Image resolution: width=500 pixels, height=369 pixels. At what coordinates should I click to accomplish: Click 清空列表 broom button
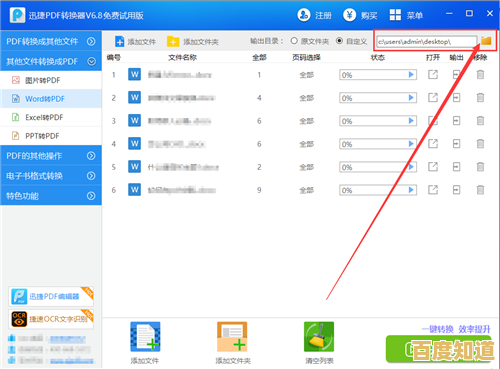319,343
